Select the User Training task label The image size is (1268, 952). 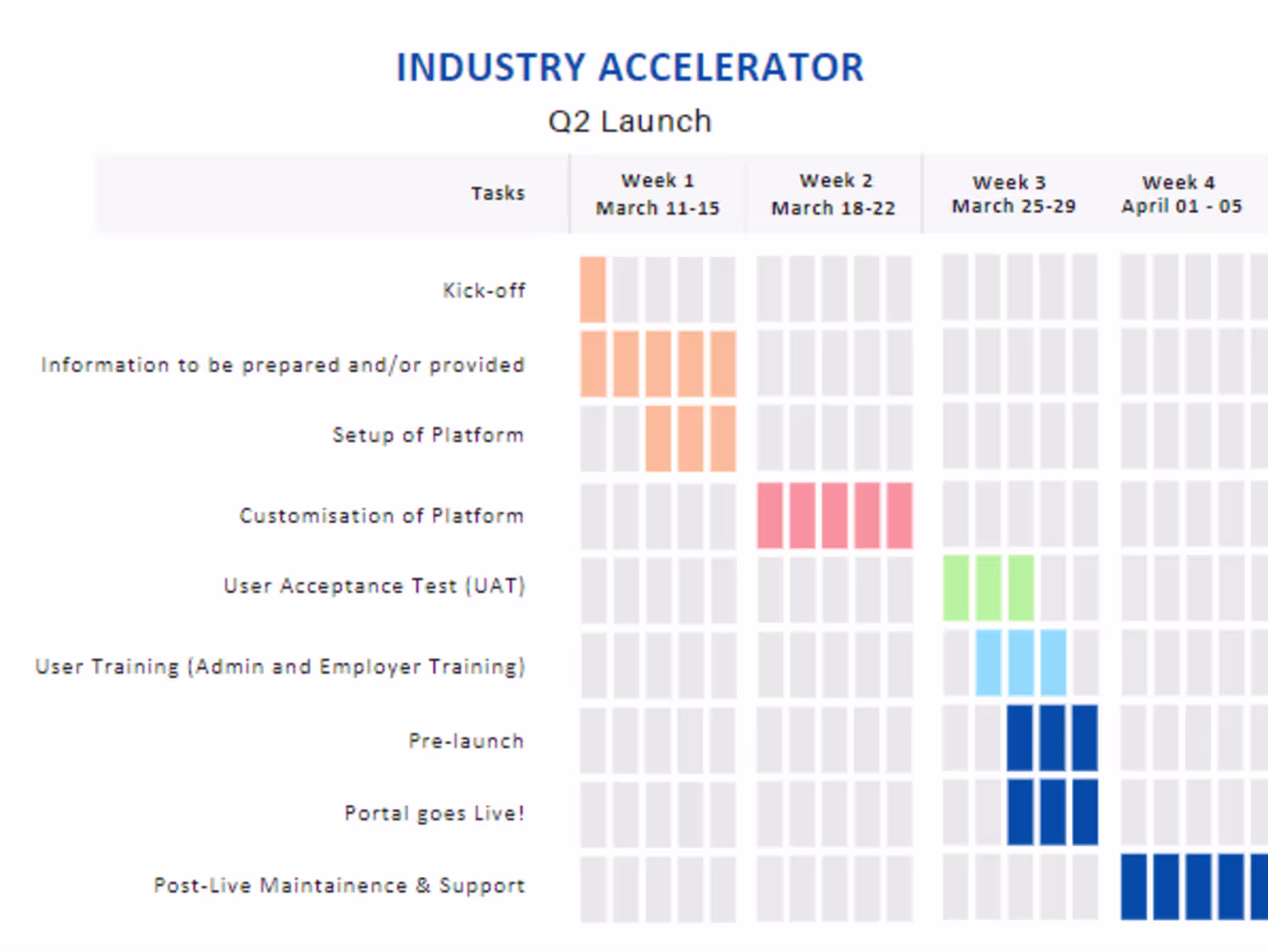[x=280, y=667]
